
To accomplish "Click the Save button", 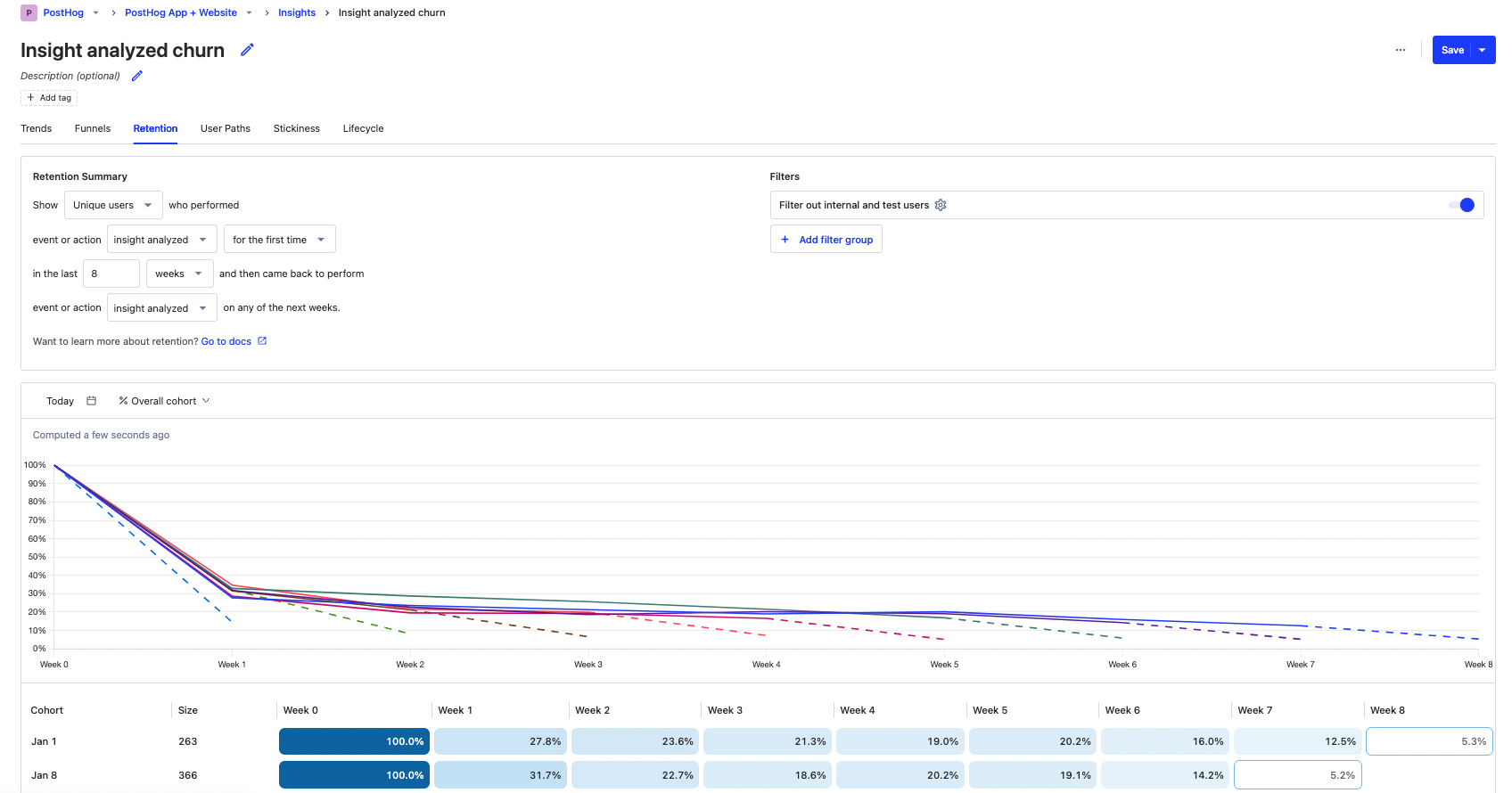I will coord(1452,50).
